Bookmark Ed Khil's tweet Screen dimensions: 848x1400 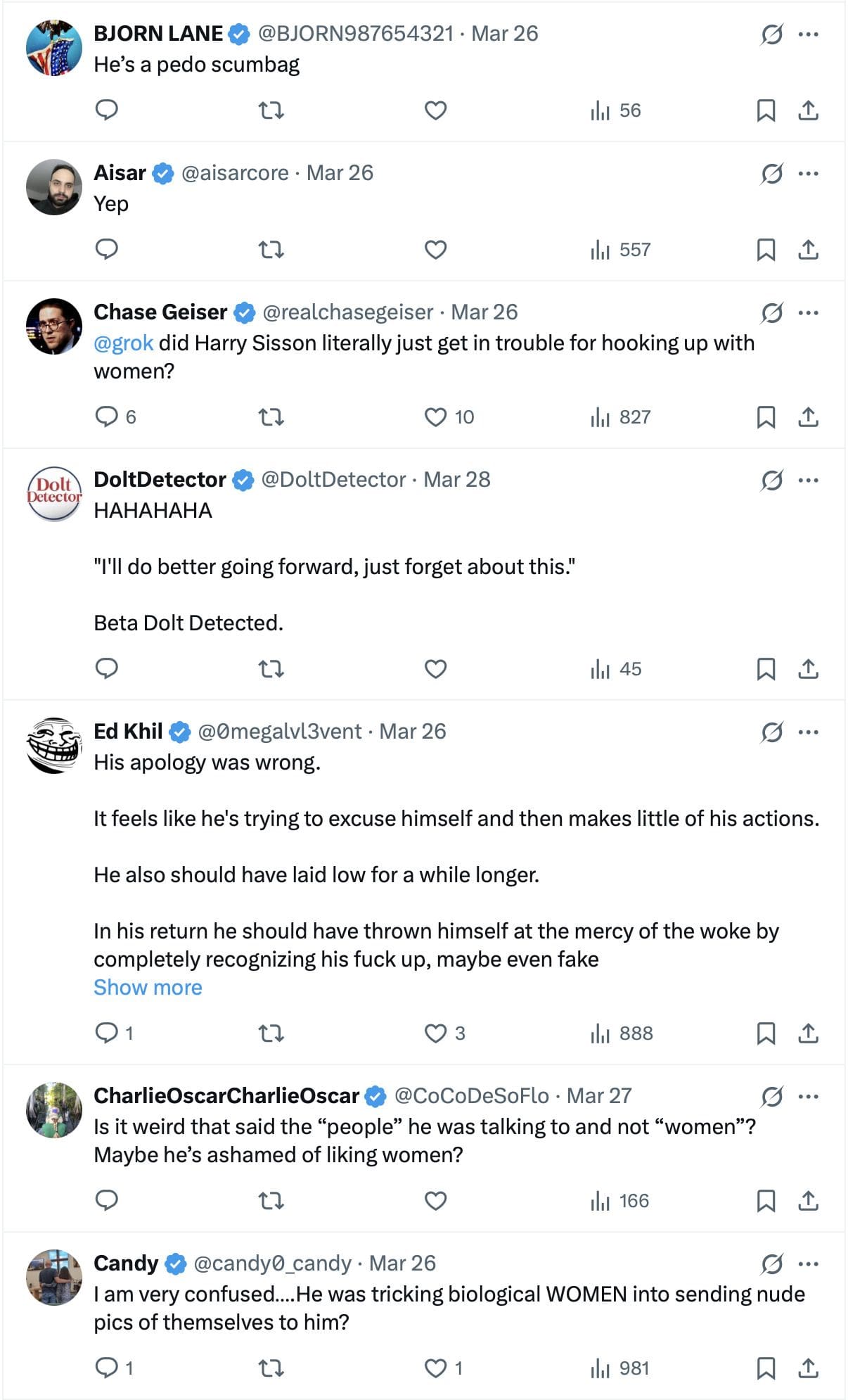(766, 1033)
